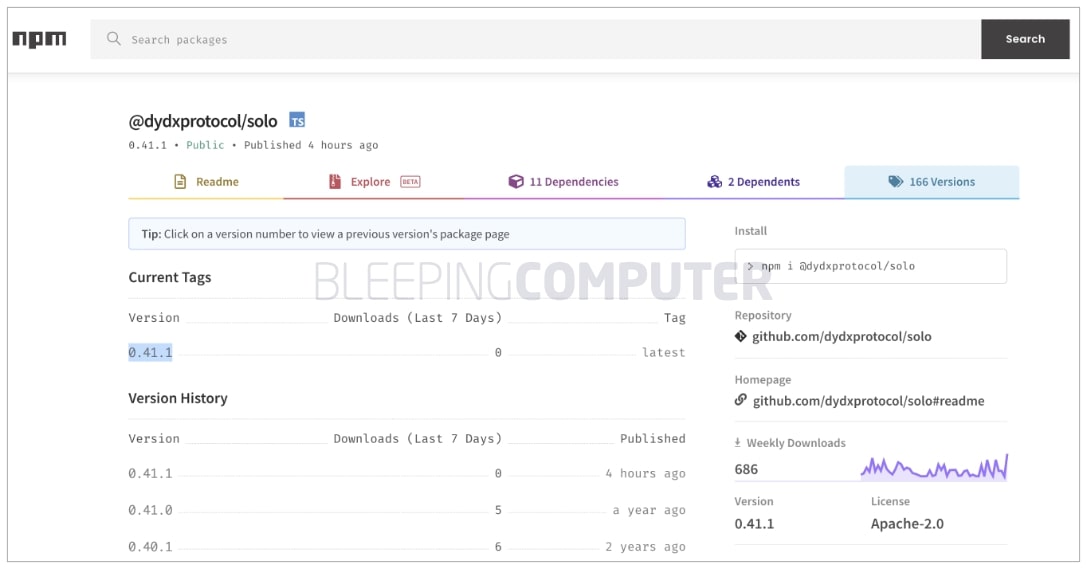Click the 'Current Tags' heading
This screenshot has width=1086, height=568.
point(170,277)
